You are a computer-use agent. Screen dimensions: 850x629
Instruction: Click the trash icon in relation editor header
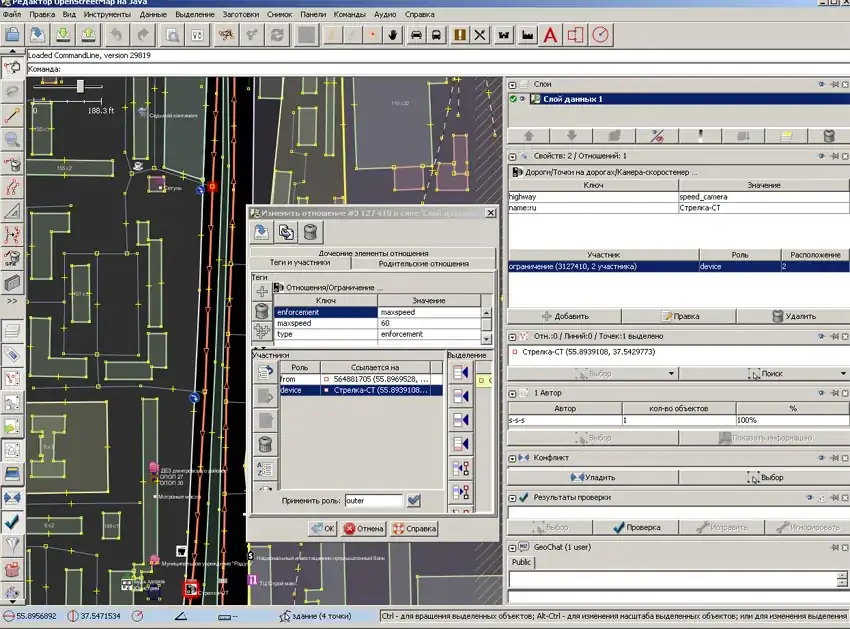point(312,233)
